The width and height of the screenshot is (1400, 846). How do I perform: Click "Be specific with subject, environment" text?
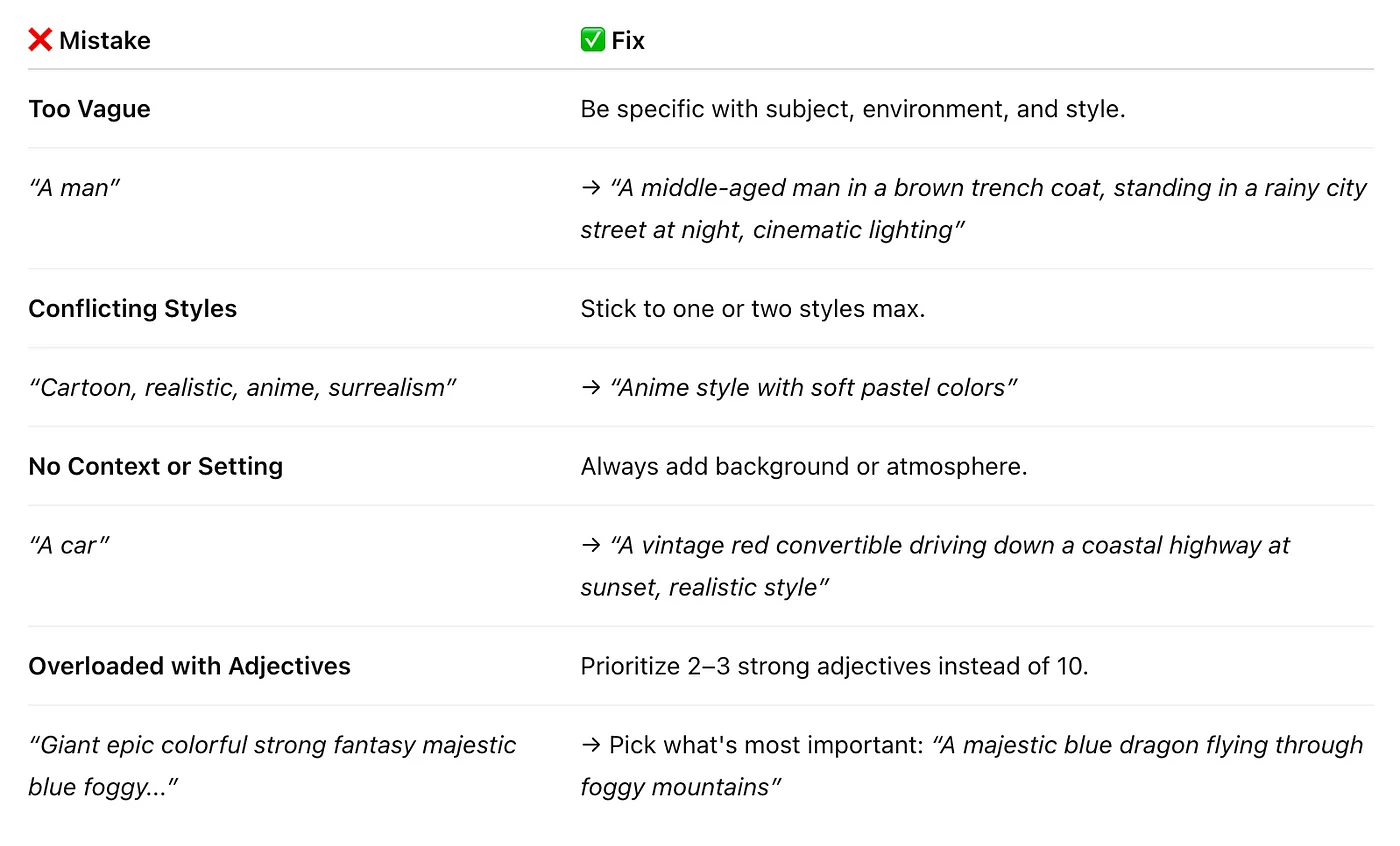(x=853, y=109)
